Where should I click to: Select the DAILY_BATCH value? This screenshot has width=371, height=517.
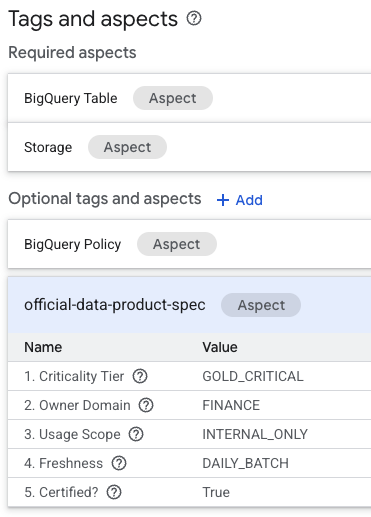coord(245,463)
